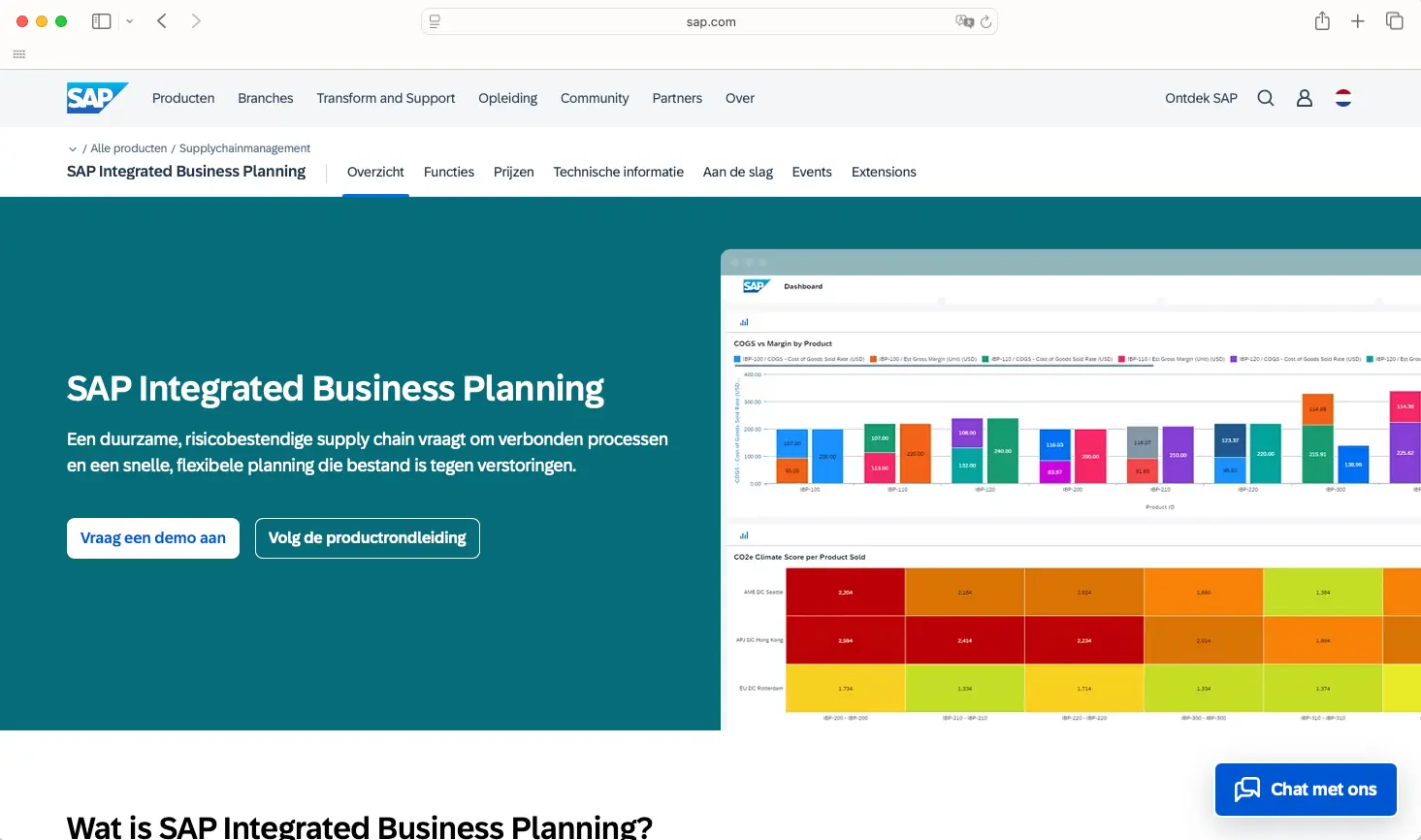Click the sap.com address bar
Screen dimensions: 1421x840
pos(710,21)
